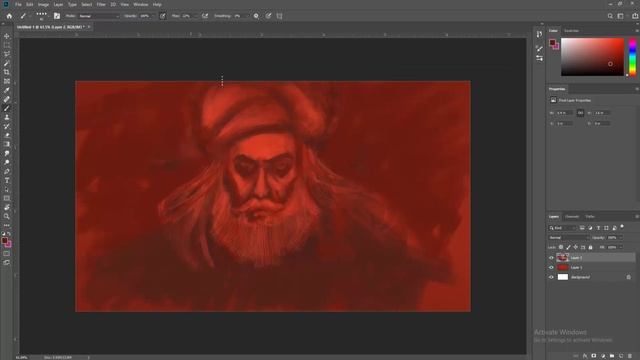The height and width of the screenshot is (360, 640).
Task: Click Create adjustment layer icon
Action: tap(603, 356)
